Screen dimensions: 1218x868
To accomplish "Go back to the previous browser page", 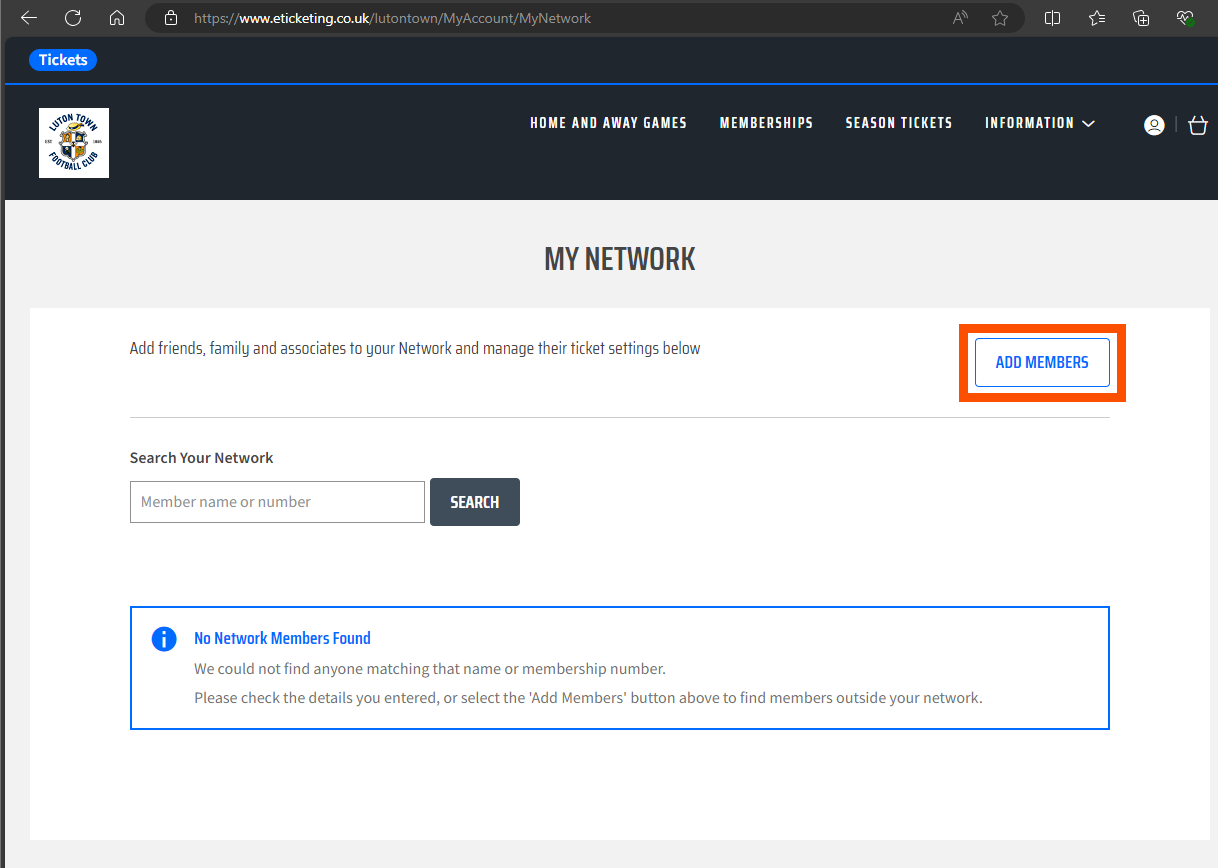I will pos(29,18).
